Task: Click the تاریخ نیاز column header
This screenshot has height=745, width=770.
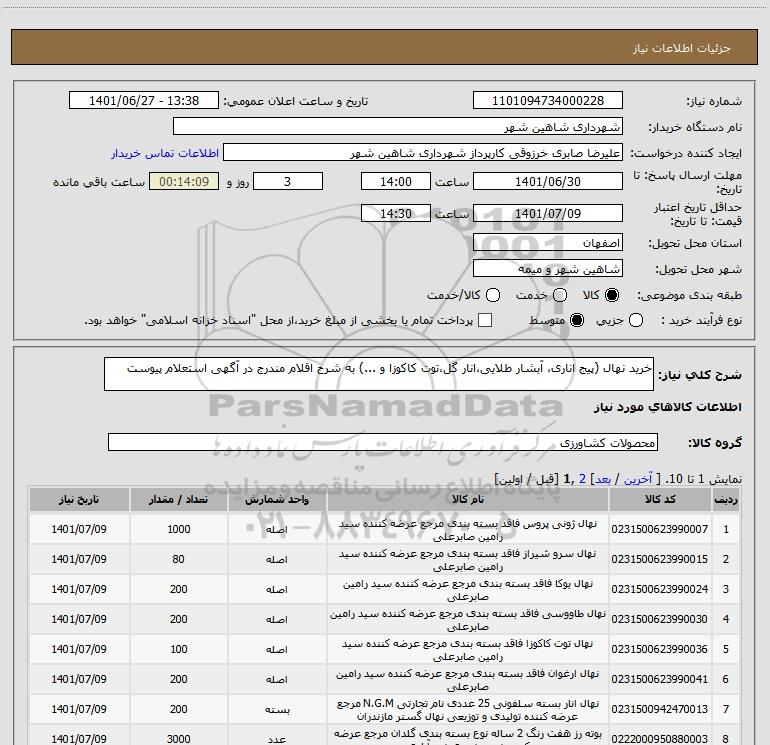Action: pyautogui.click(x=79, y=499)
